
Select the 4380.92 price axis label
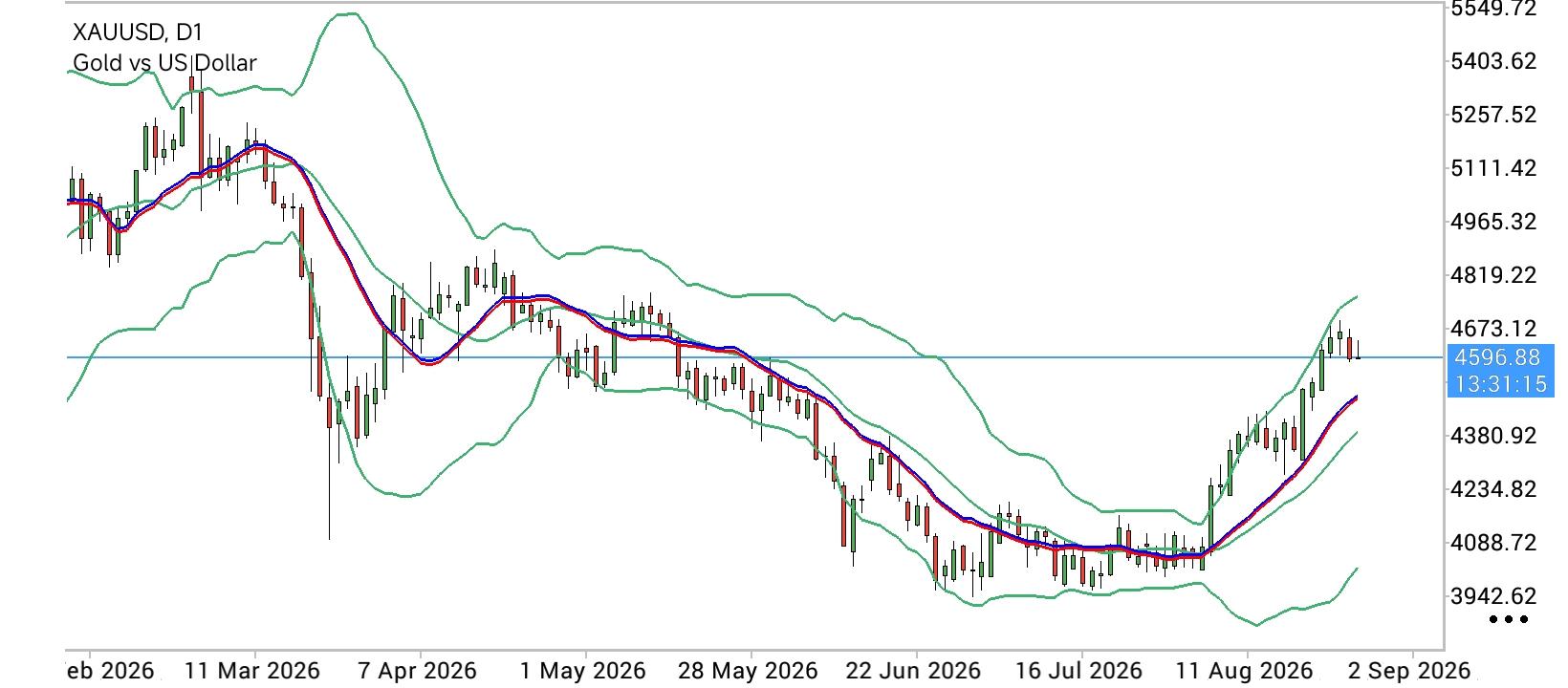(1493, 436)
